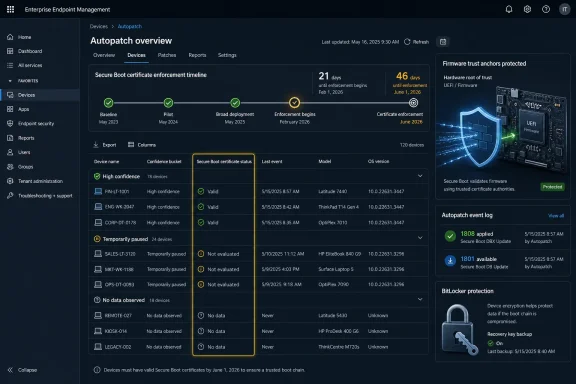This screenshot has height=384, width=576.
Task: Open the IT account avatar
Action: 565,9
